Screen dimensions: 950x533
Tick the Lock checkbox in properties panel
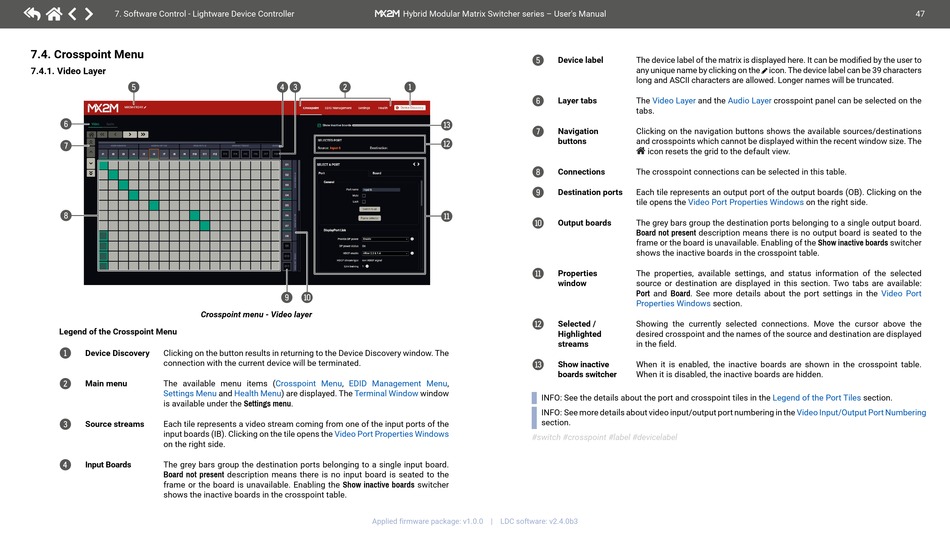[364, 202]
